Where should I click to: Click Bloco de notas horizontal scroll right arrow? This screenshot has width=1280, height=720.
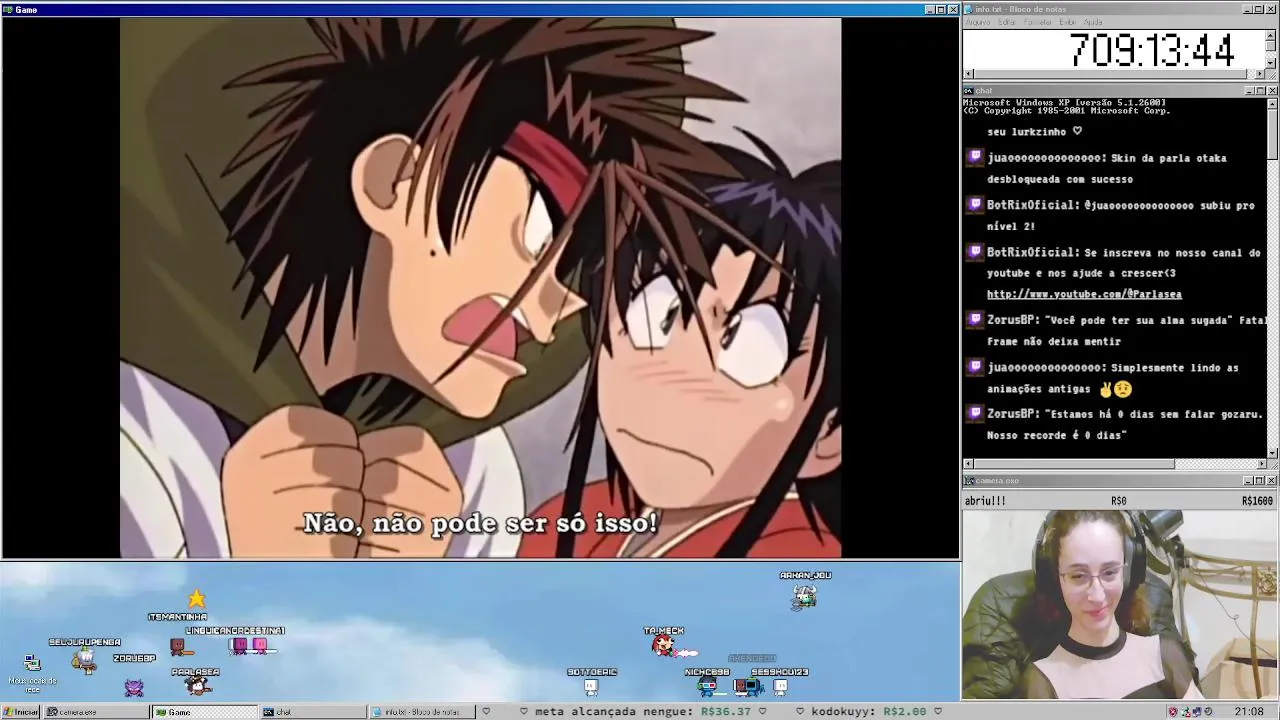tap(1261, 74)
